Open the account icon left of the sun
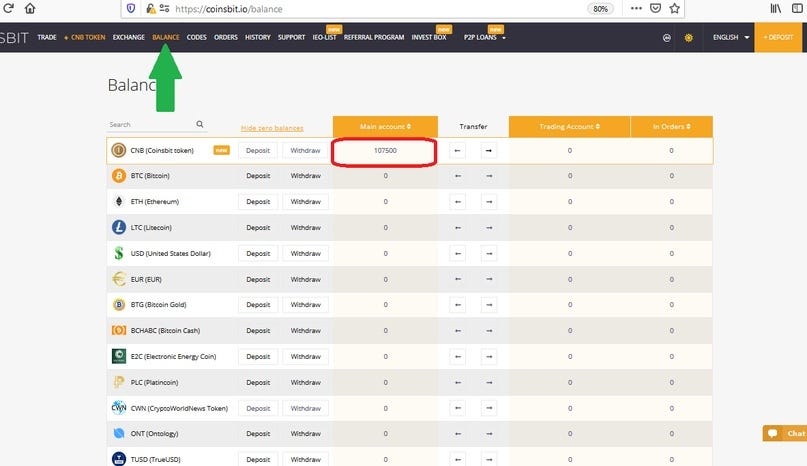 (666, 38)
